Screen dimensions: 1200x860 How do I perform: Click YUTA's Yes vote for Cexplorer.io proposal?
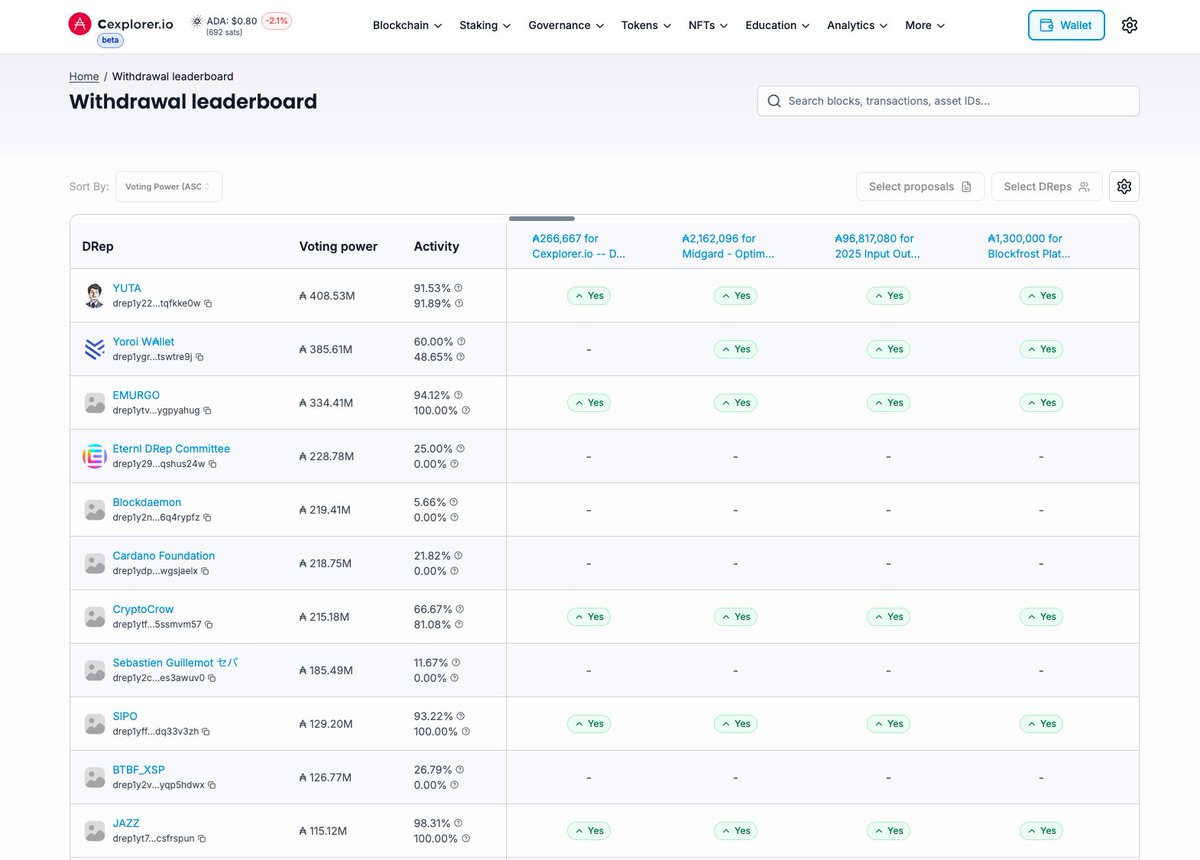[x=589, y=296]
